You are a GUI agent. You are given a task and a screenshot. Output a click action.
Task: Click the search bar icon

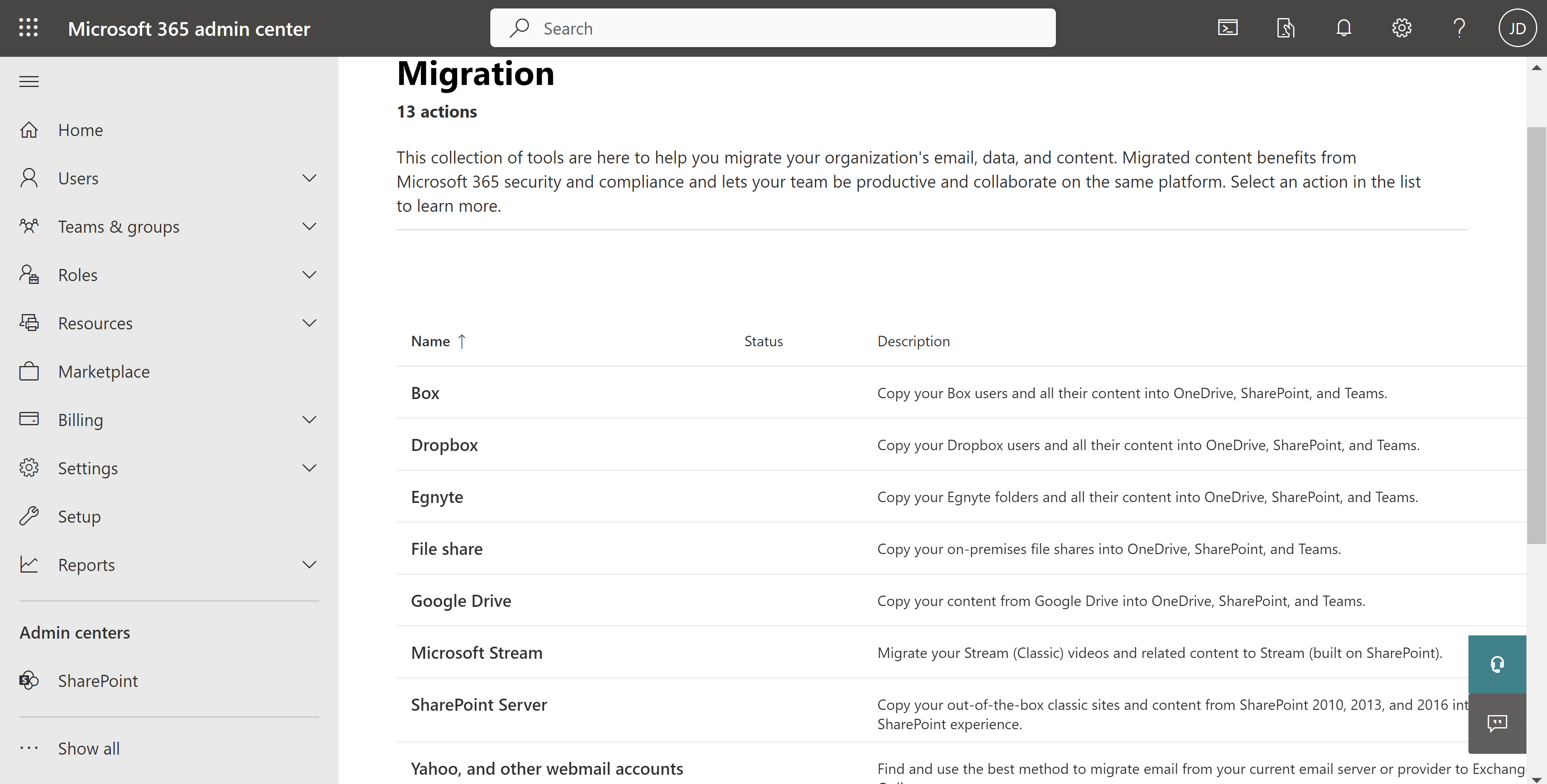(x=519, y=27)
